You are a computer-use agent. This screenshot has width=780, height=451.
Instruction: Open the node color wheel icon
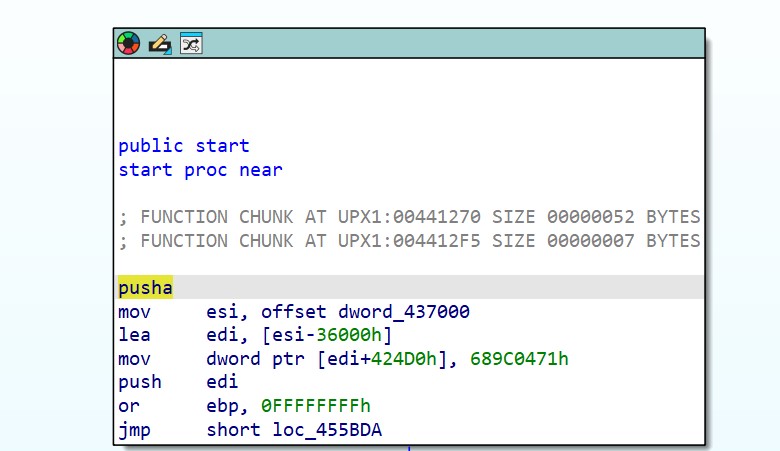click(x=128, y=43)
